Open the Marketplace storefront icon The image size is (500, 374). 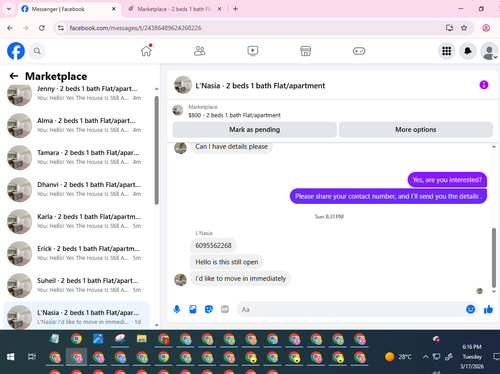[305, 51]
